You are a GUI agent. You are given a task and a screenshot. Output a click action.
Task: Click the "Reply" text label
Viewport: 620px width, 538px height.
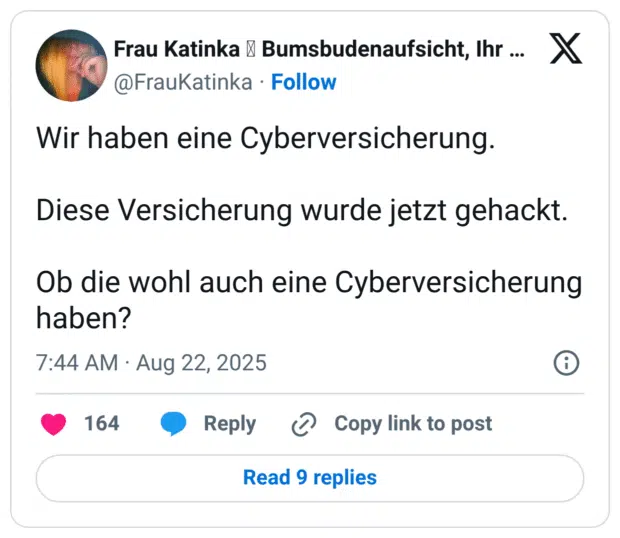tap(230, 424)
